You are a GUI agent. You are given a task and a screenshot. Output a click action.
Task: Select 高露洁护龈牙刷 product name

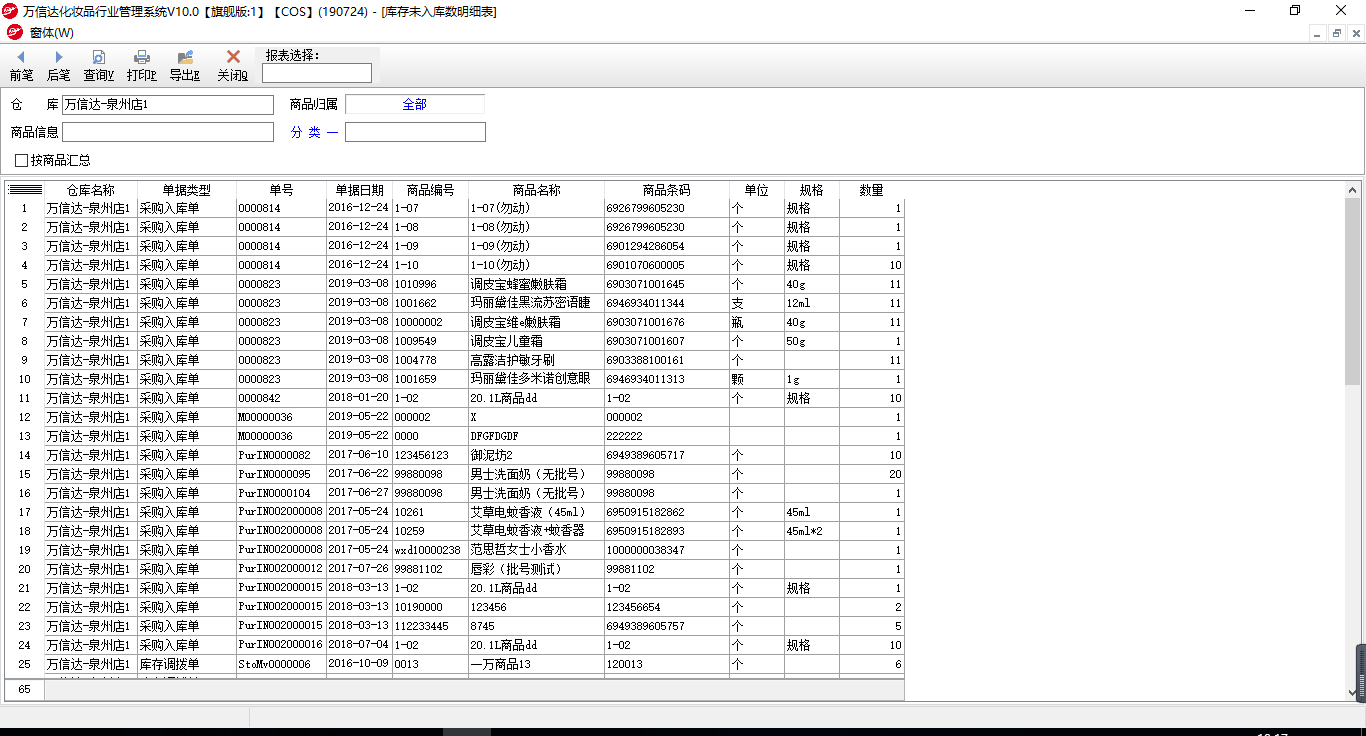pyautogui.click(x=536, y=361)
